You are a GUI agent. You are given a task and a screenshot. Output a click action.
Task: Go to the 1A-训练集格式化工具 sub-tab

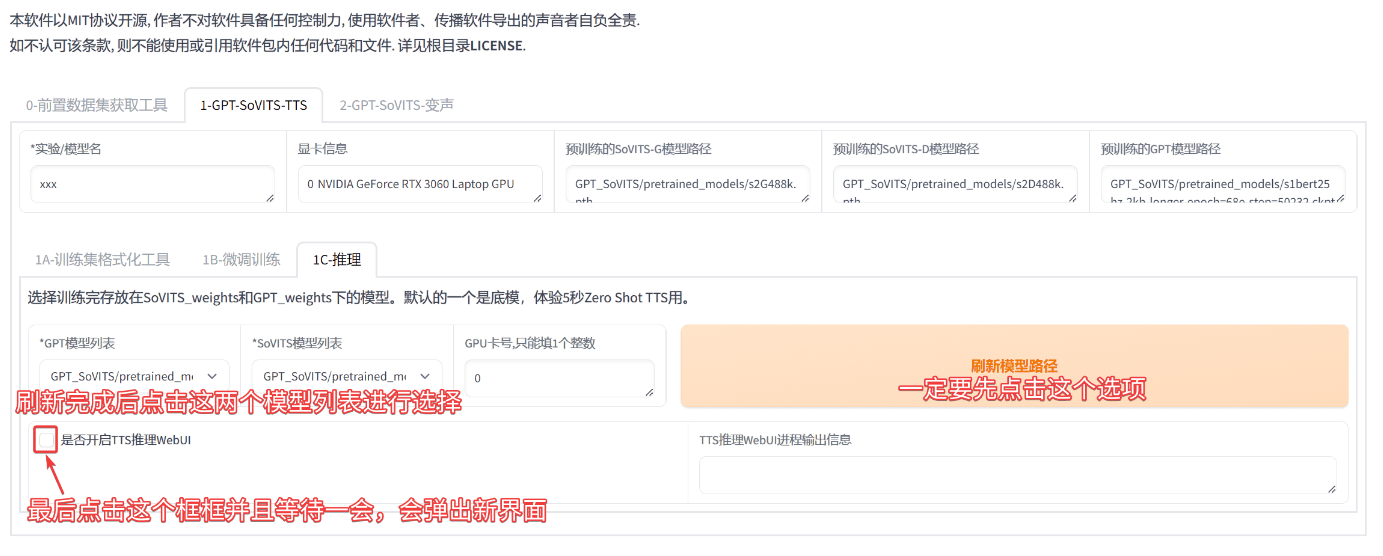point(103,259)
